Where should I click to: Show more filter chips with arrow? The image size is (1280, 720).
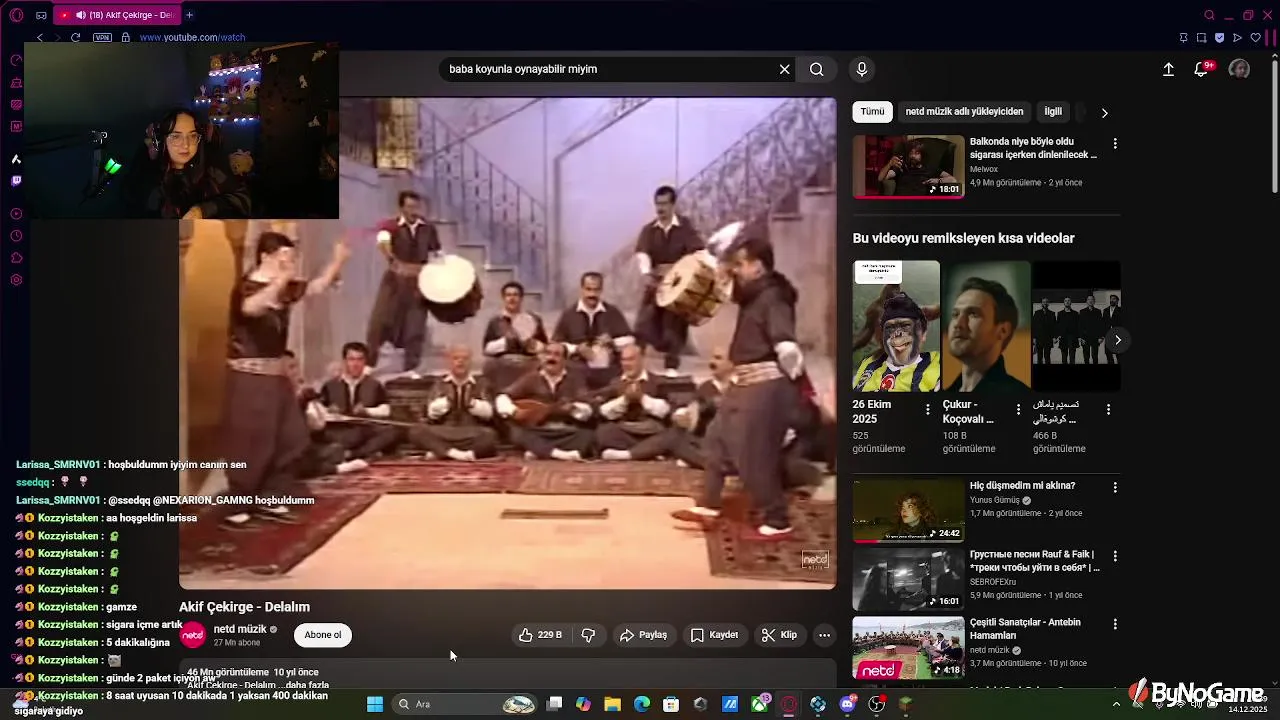(x=1104, y=113)
